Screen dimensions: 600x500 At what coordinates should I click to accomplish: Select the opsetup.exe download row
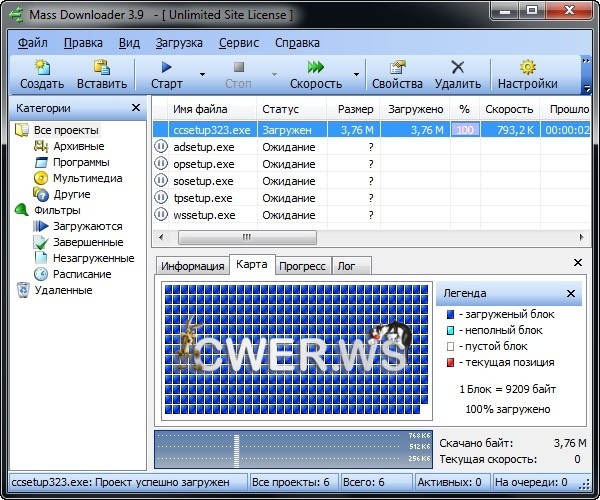204,163
